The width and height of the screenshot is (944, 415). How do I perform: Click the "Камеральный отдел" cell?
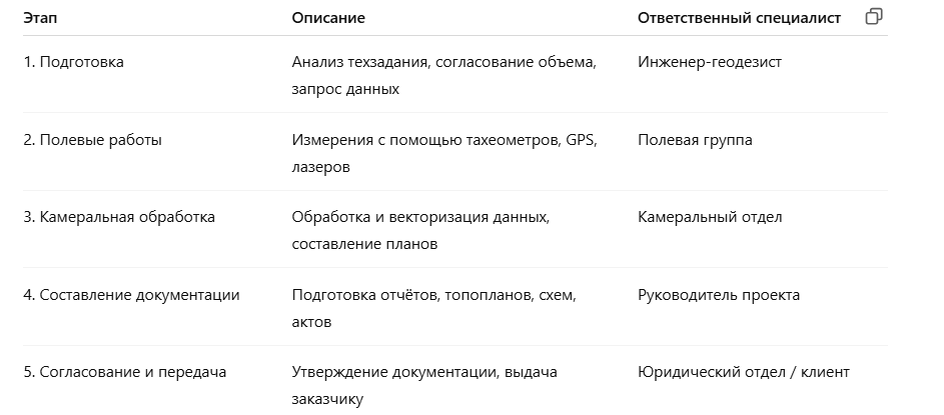(x=709, y=217)
